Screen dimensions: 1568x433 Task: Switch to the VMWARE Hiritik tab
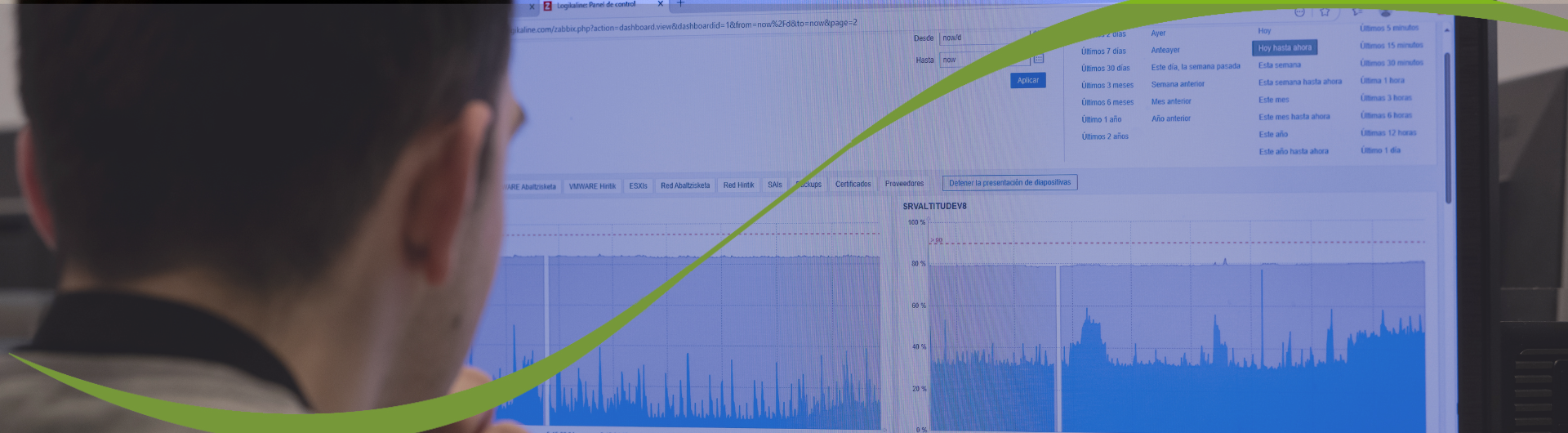point(592,186)
